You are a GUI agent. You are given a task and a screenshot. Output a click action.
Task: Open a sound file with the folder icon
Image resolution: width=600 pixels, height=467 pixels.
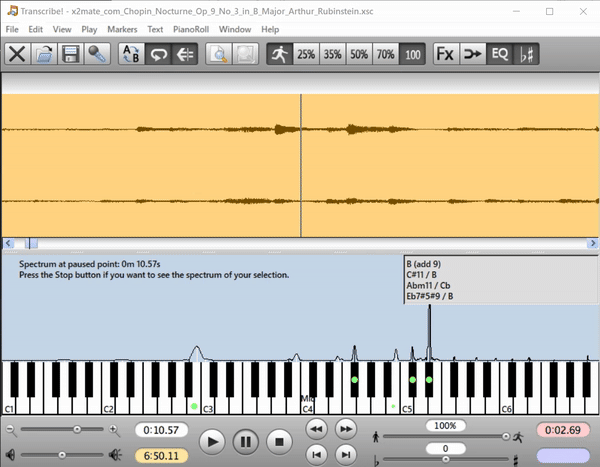pos(44,54)
